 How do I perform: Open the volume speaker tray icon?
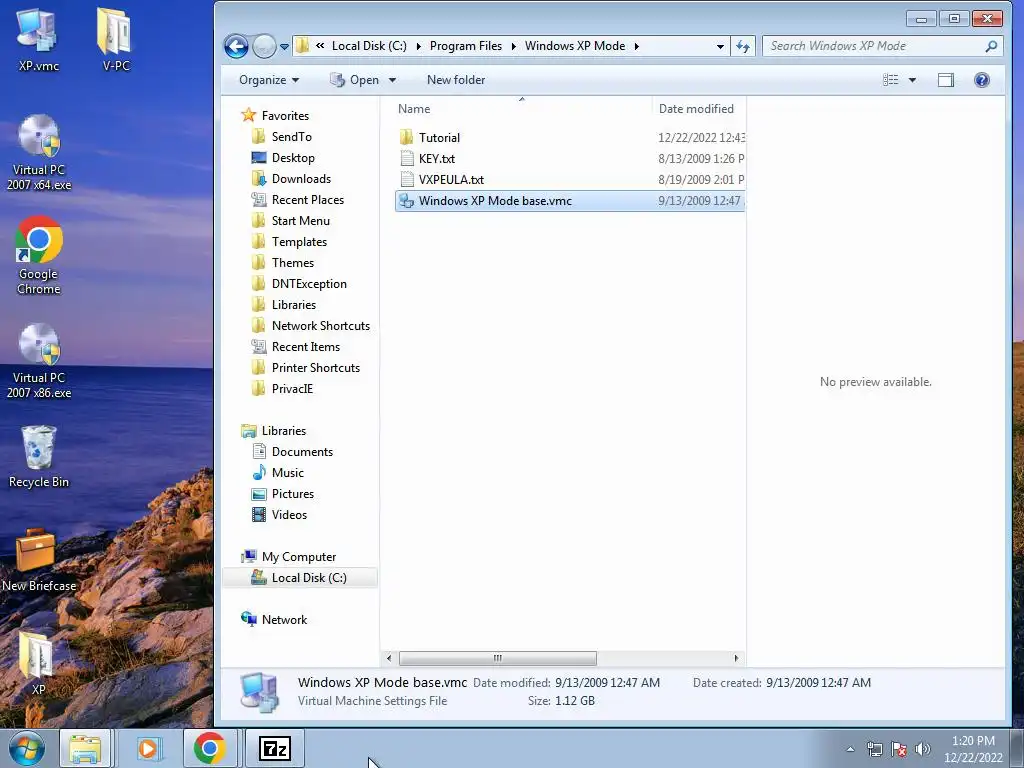tap(923, 750)
